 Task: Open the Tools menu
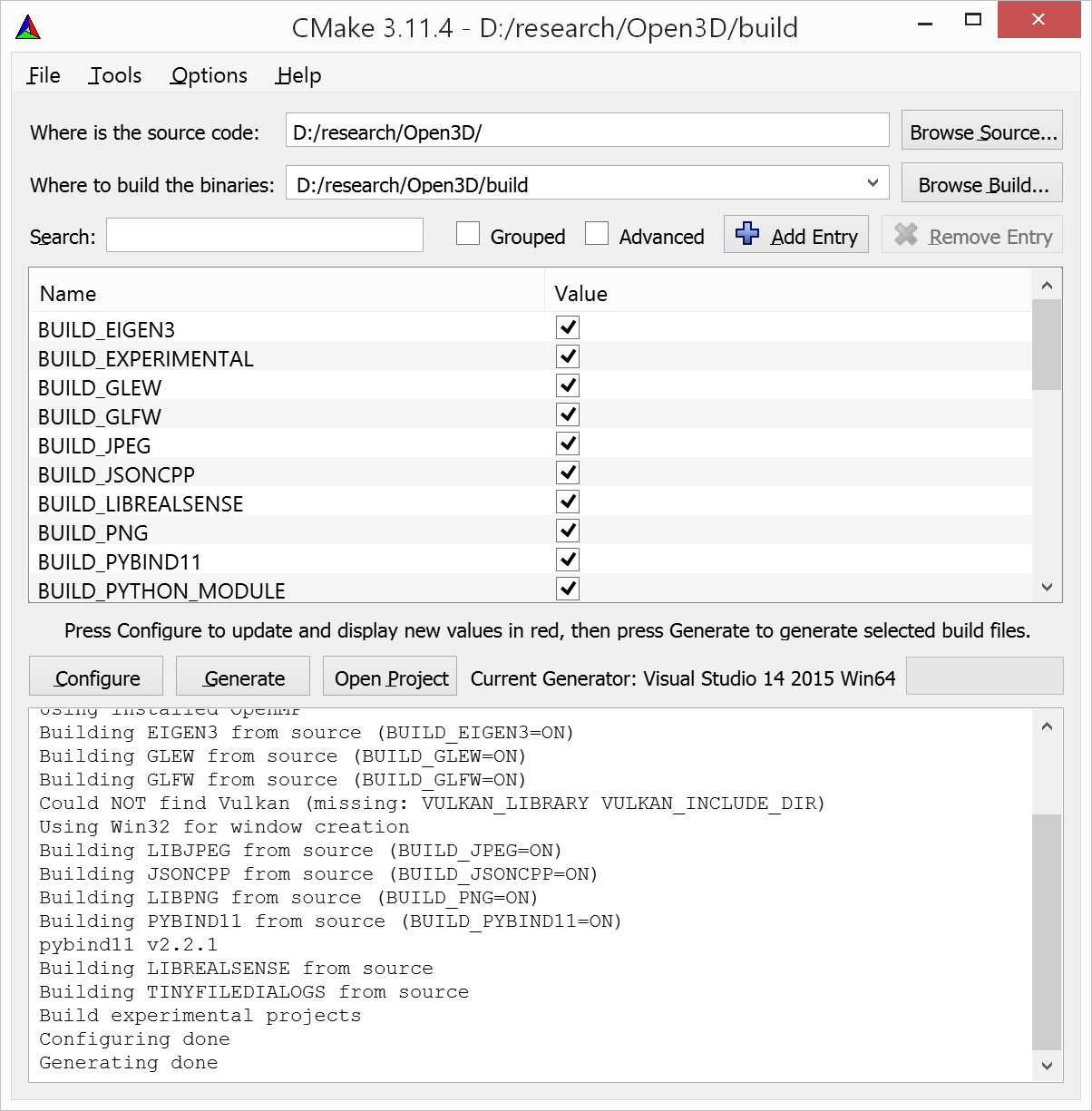coord(115,75)
